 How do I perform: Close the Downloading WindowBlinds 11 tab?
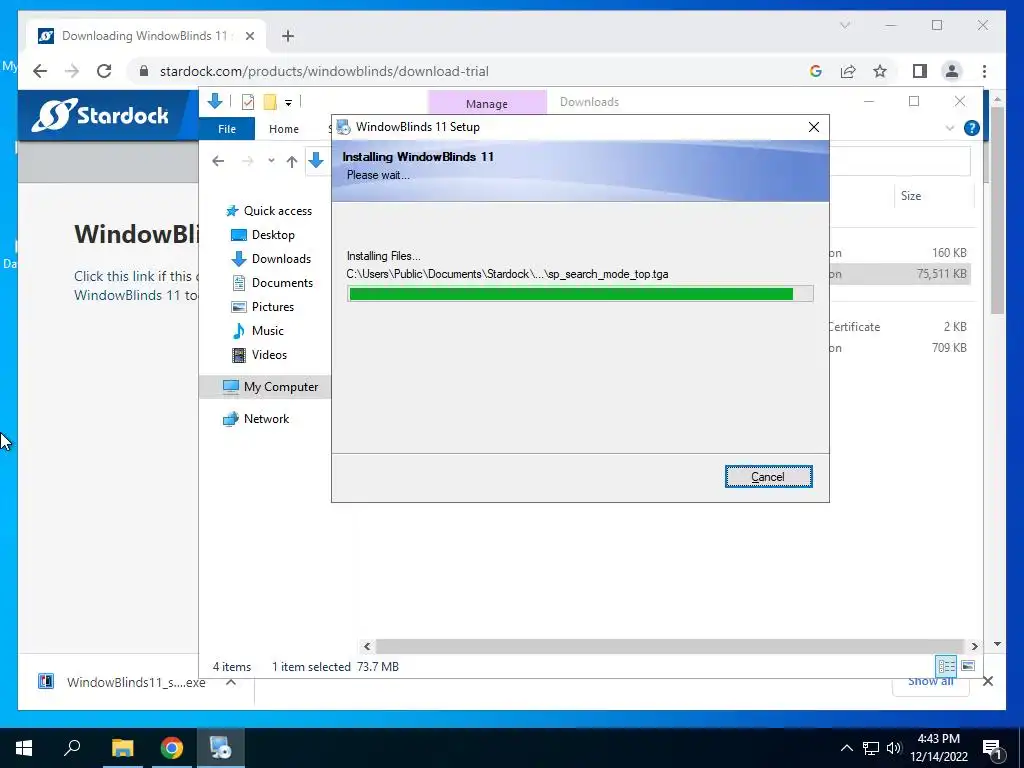(x=249, y=36)
